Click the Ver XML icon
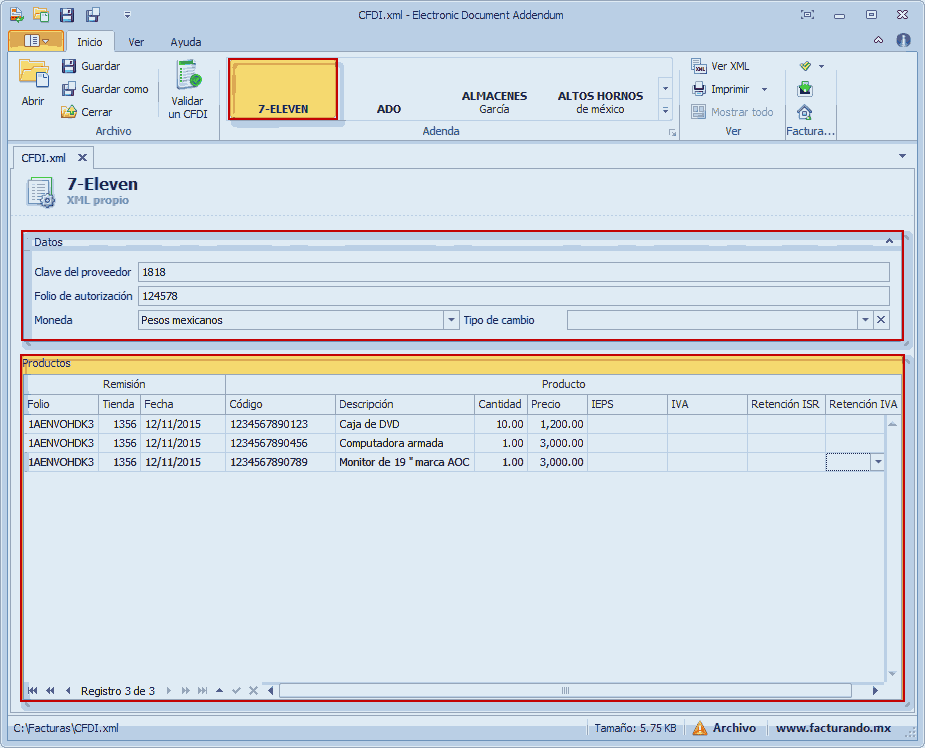 click(699, 66)
